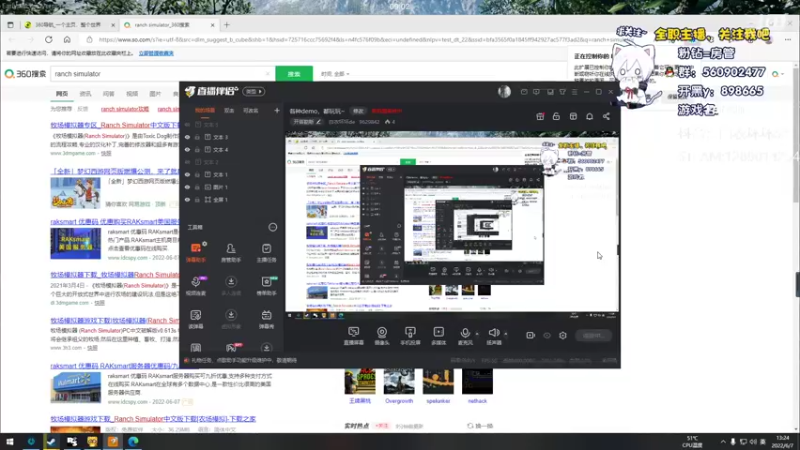Add 直播屏幕 screen capture source

pyautogui.click(x=354, y=336)
